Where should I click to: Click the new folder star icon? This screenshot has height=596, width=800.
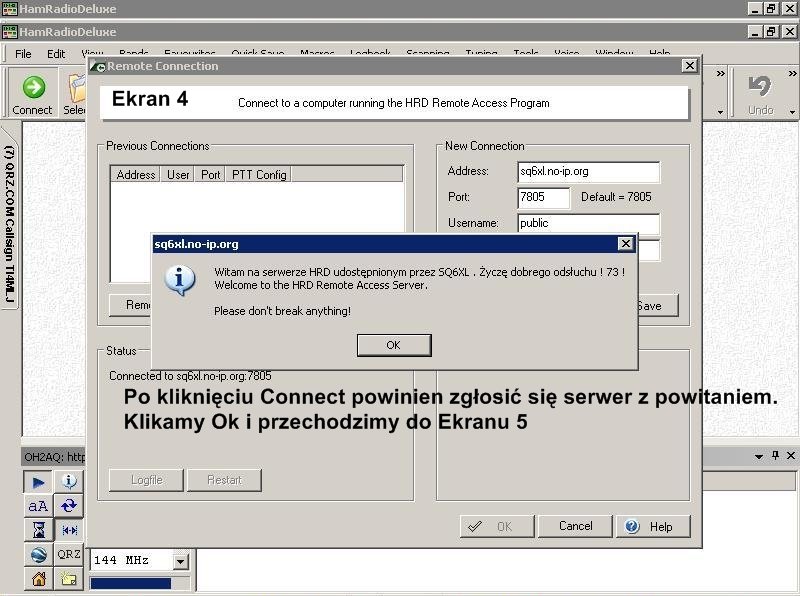click(68, 579)
